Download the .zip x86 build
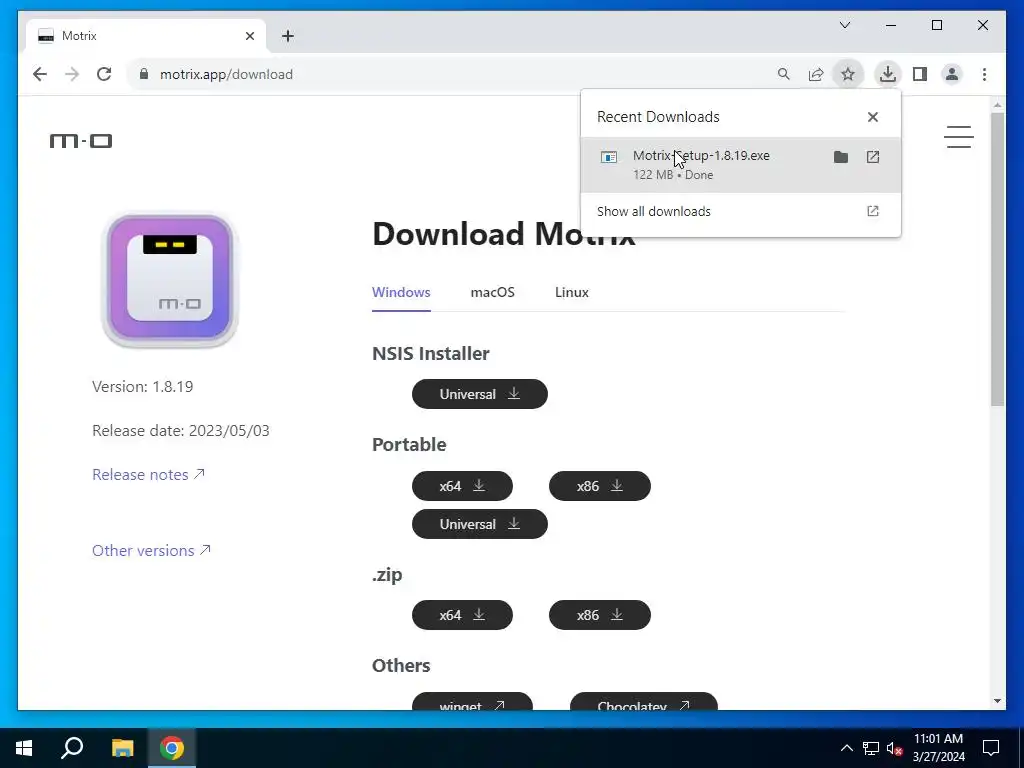Screen dimensions: 1024x768 coord(600,615)
